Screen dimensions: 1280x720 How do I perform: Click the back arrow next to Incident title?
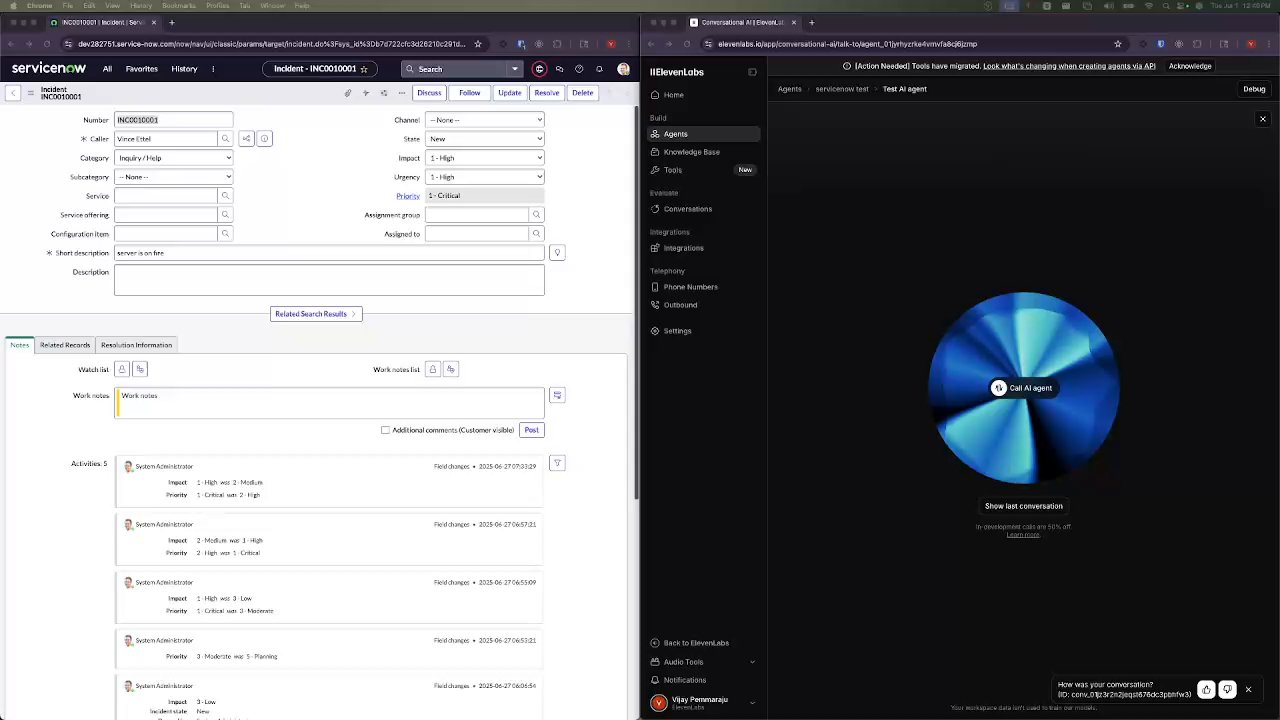point(12,93)
